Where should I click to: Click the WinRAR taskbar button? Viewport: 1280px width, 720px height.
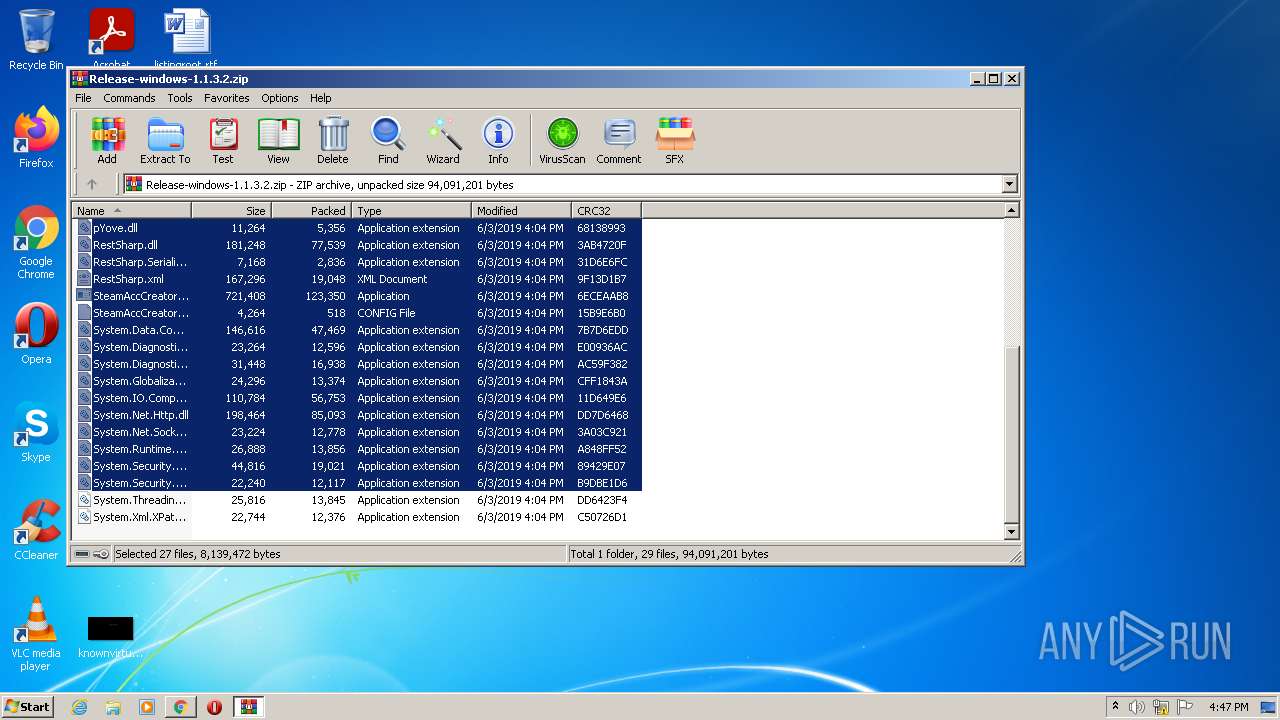tap(248, 707)
